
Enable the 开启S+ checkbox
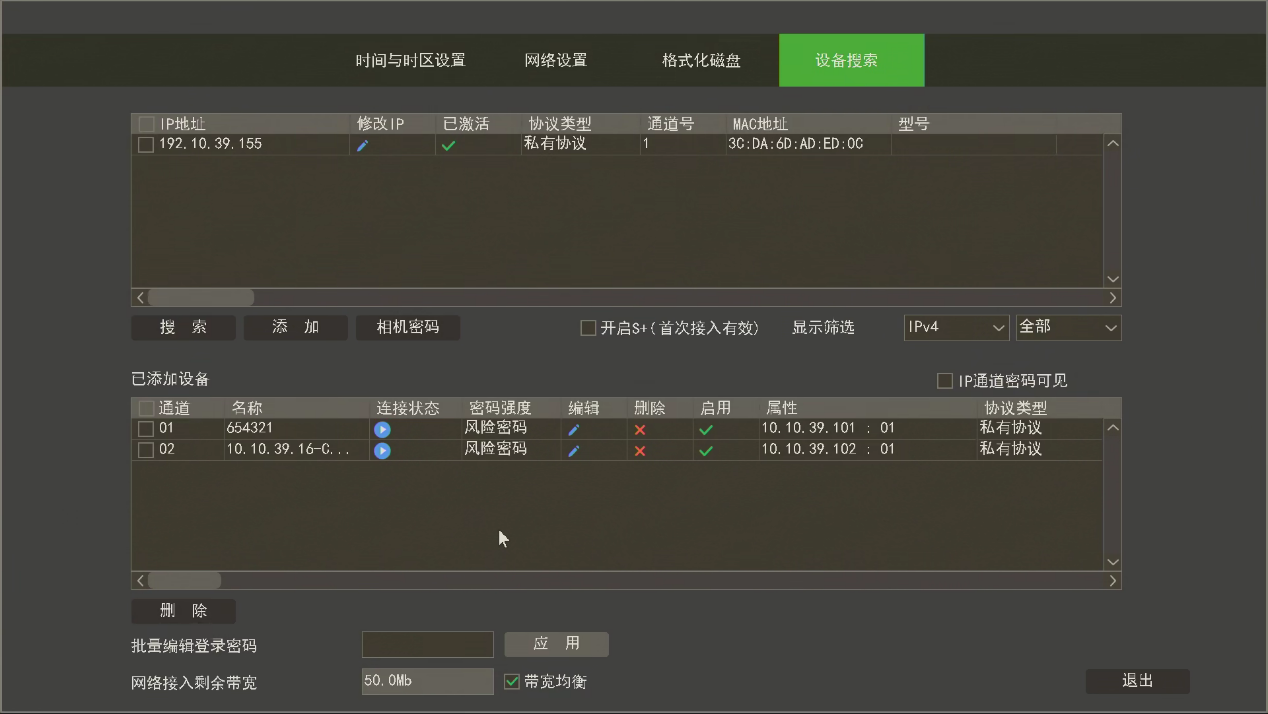coord(587,327)
